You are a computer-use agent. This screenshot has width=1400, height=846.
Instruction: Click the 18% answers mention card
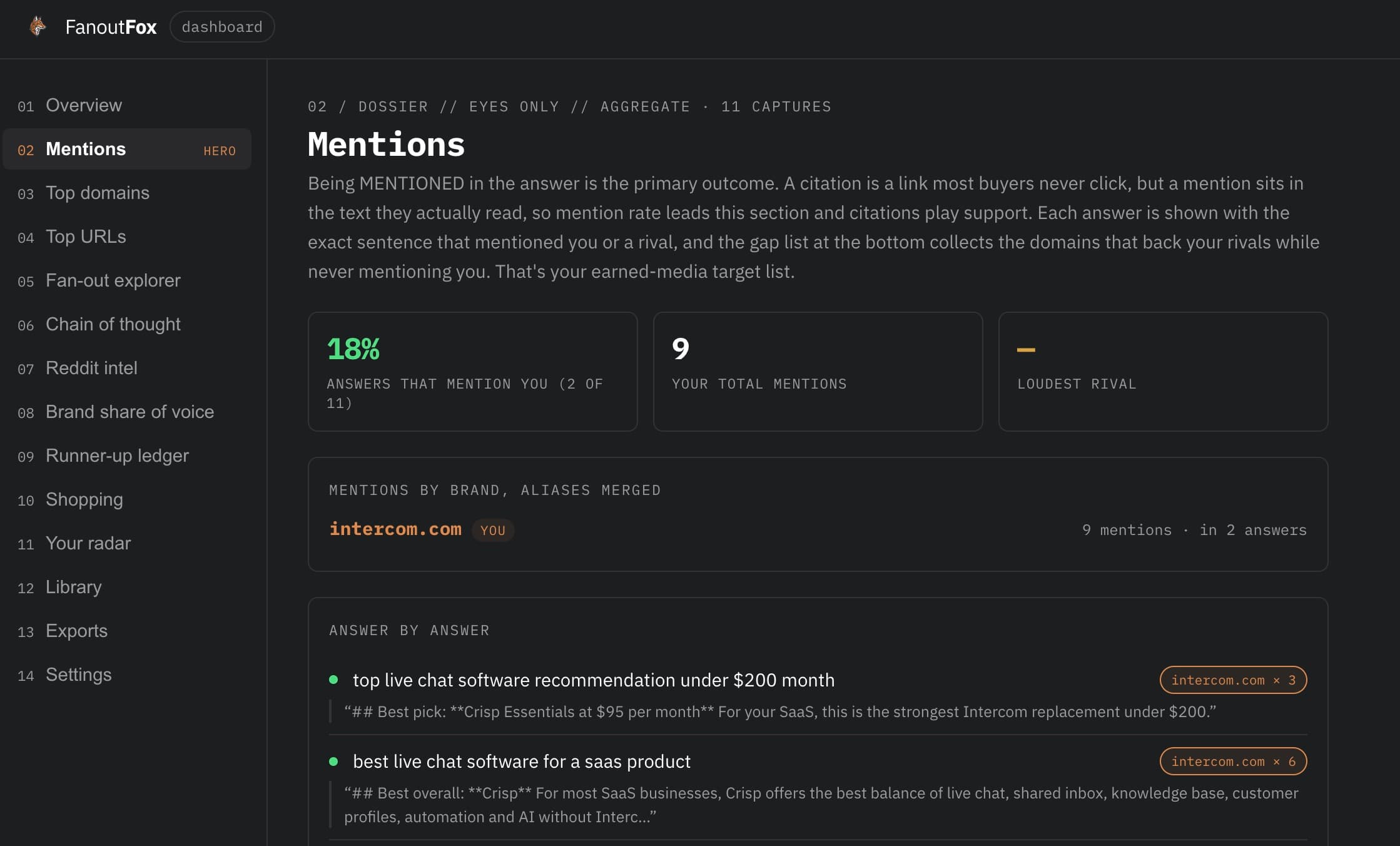point(473,372)
